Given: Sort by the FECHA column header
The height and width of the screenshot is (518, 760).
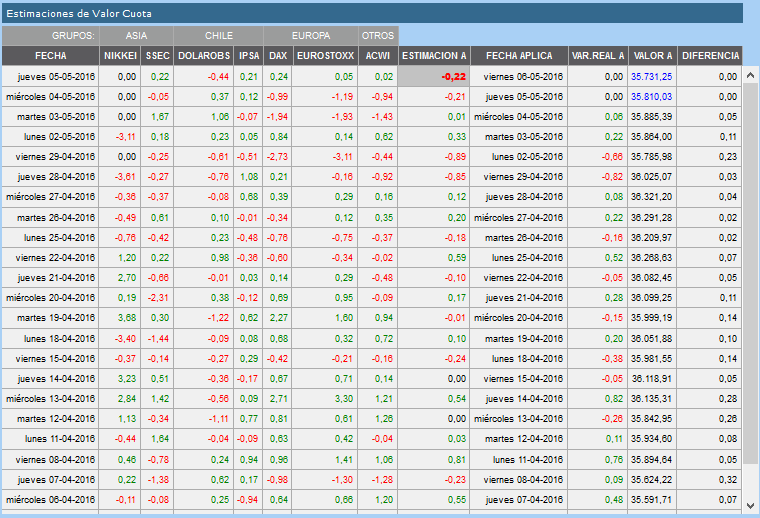Looking at the screenshot, I should 50,56.
